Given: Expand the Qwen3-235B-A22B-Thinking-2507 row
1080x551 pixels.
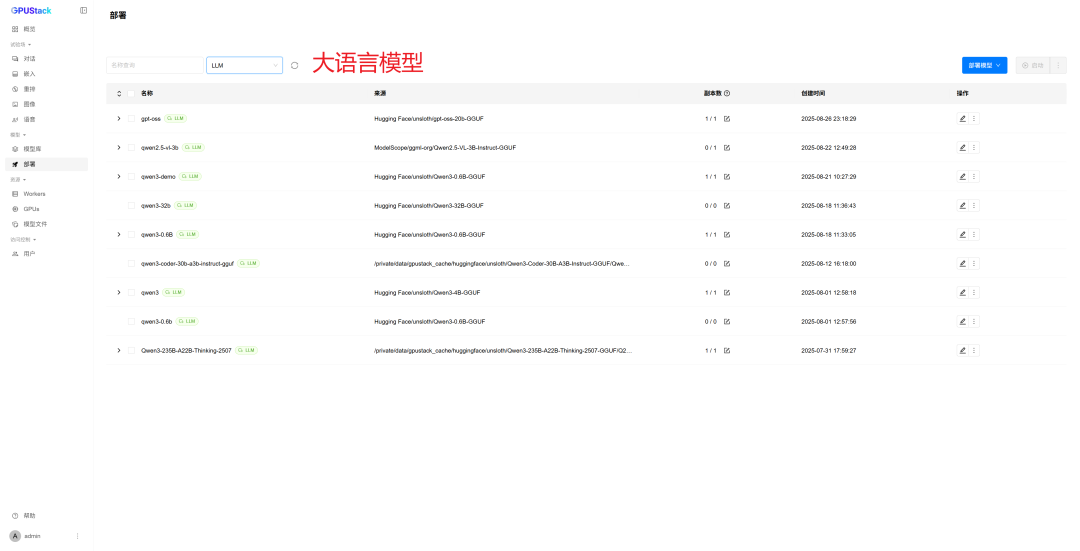Looking at the screenshot, I should (118, 350).
